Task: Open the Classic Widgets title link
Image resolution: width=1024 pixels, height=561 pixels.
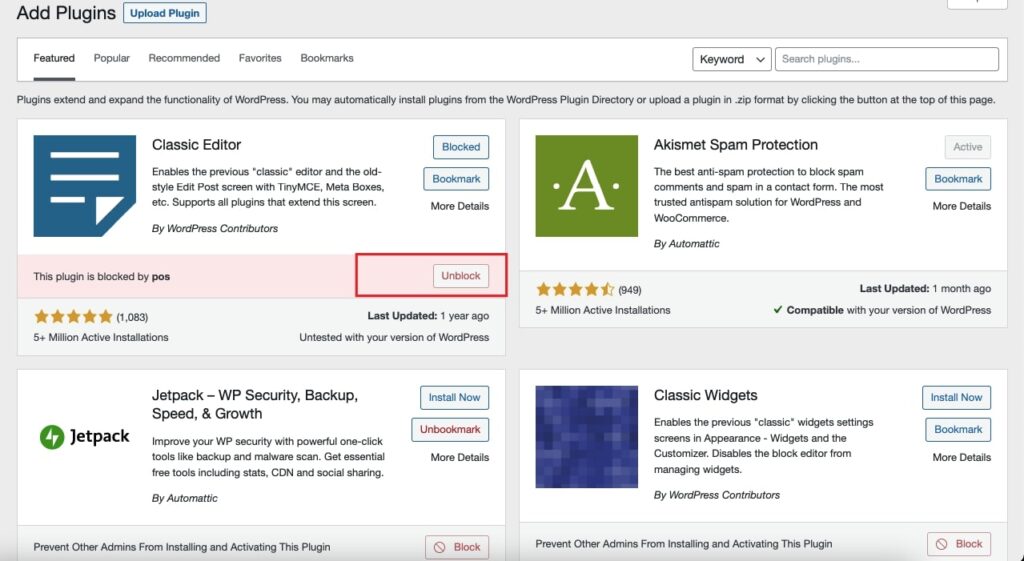Action: [x=705, y=396]
